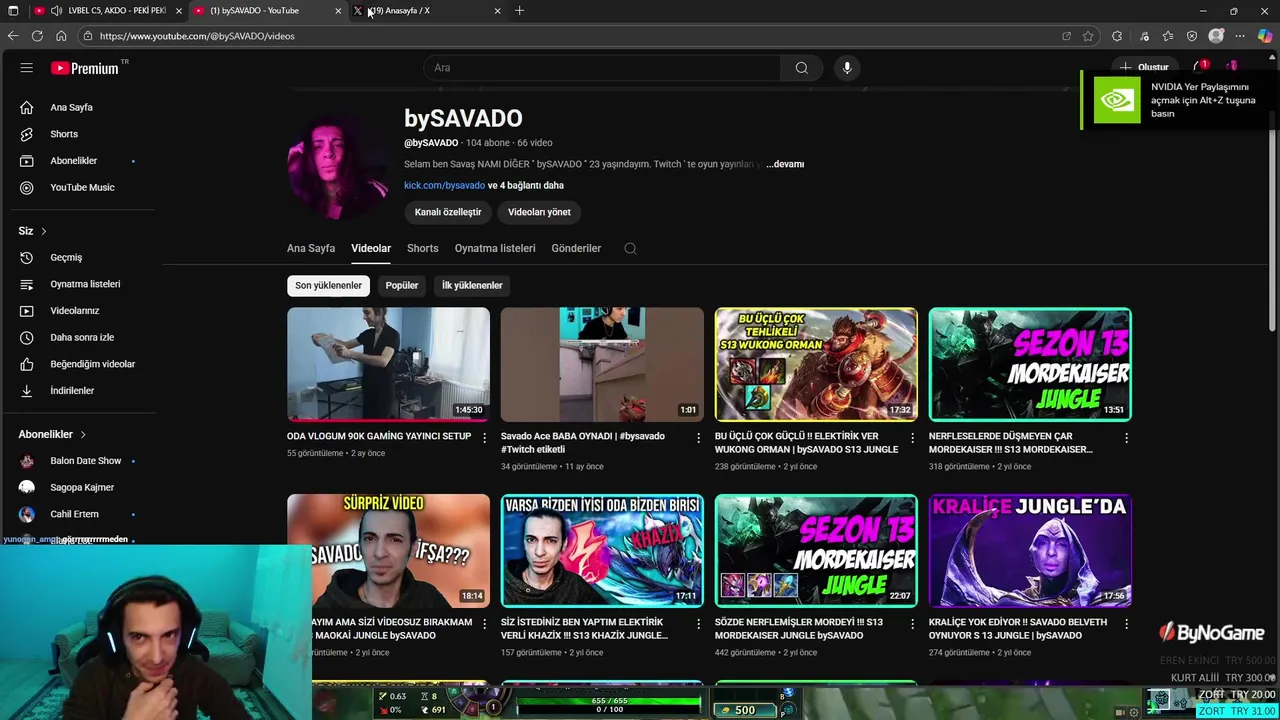Open Oluştur create dropdown
Viewport: 1280px width, 720px height.
point(1144,67)
